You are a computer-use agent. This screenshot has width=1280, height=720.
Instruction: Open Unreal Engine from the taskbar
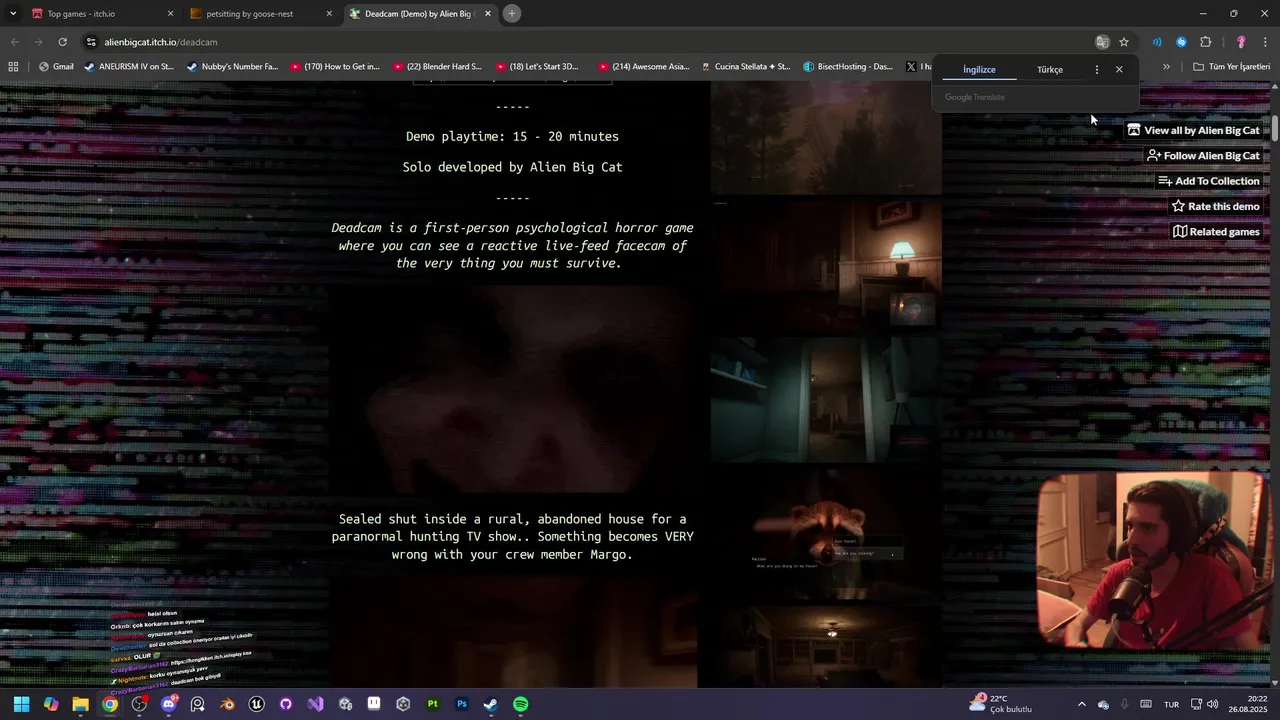(256, 704)
